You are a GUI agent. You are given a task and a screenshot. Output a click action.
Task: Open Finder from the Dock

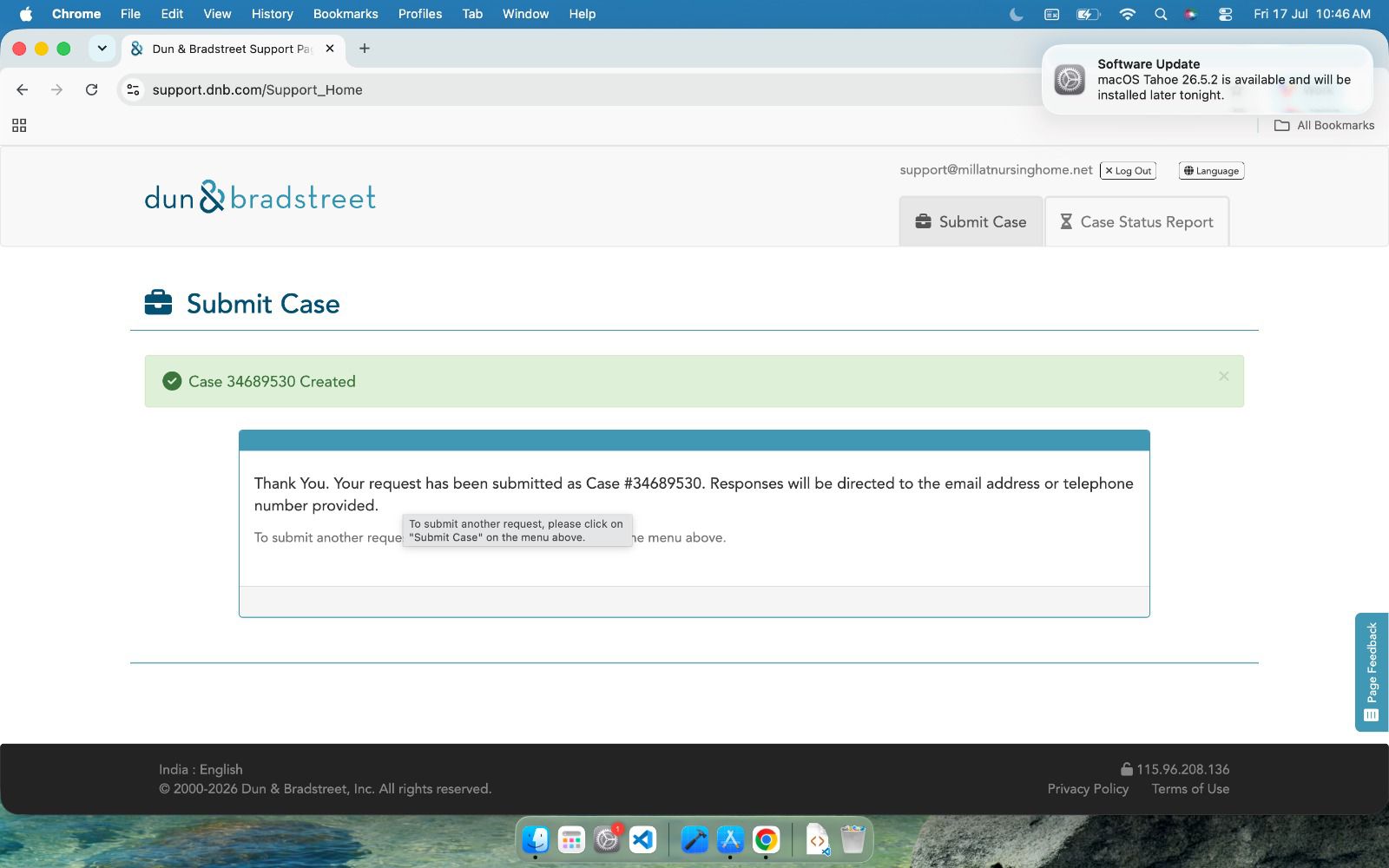[536, 839]
